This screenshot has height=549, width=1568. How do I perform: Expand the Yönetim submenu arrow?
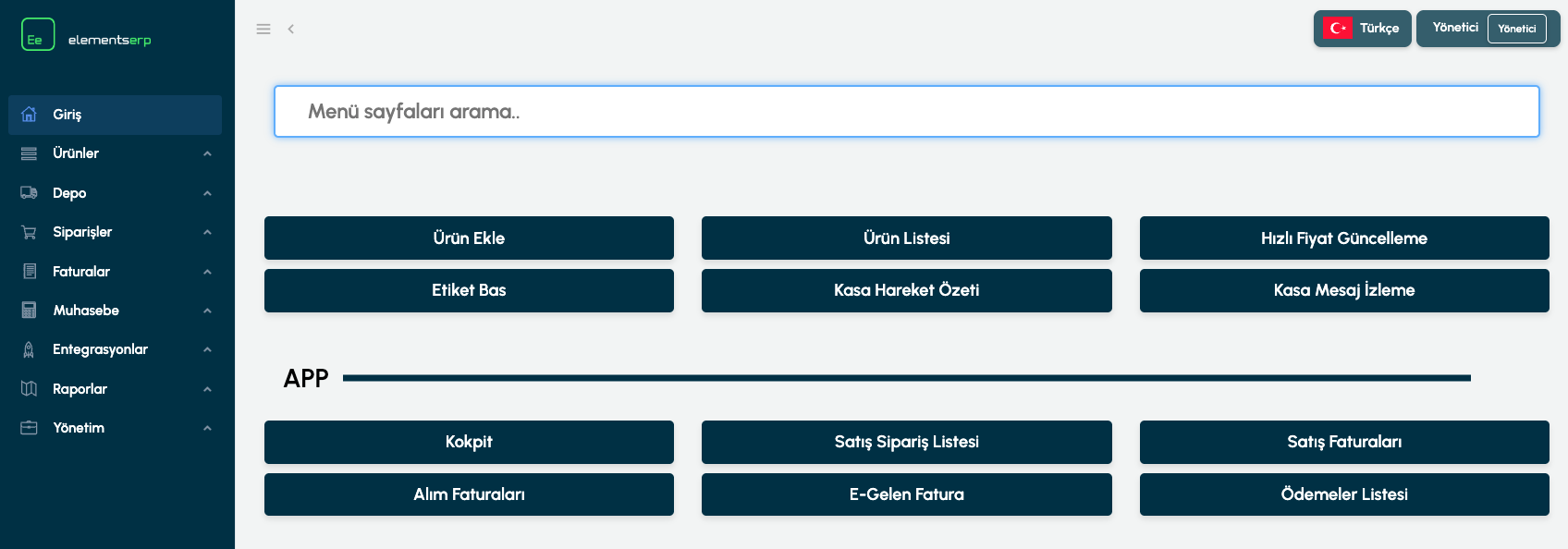click(x=207, y=428)
